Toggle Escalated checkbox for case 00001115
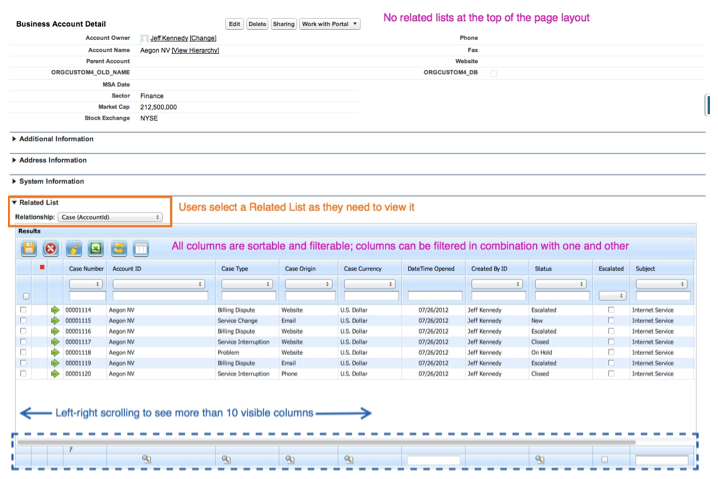Image resolution: width=718 pixels, height=479 pixels. coord(611,321)
